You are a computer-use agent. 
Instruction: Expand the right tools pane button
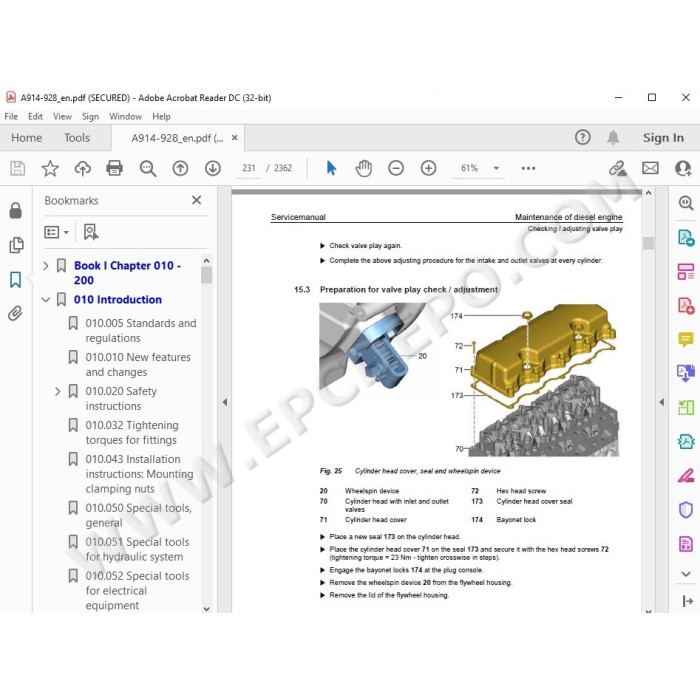coord(688,601)
